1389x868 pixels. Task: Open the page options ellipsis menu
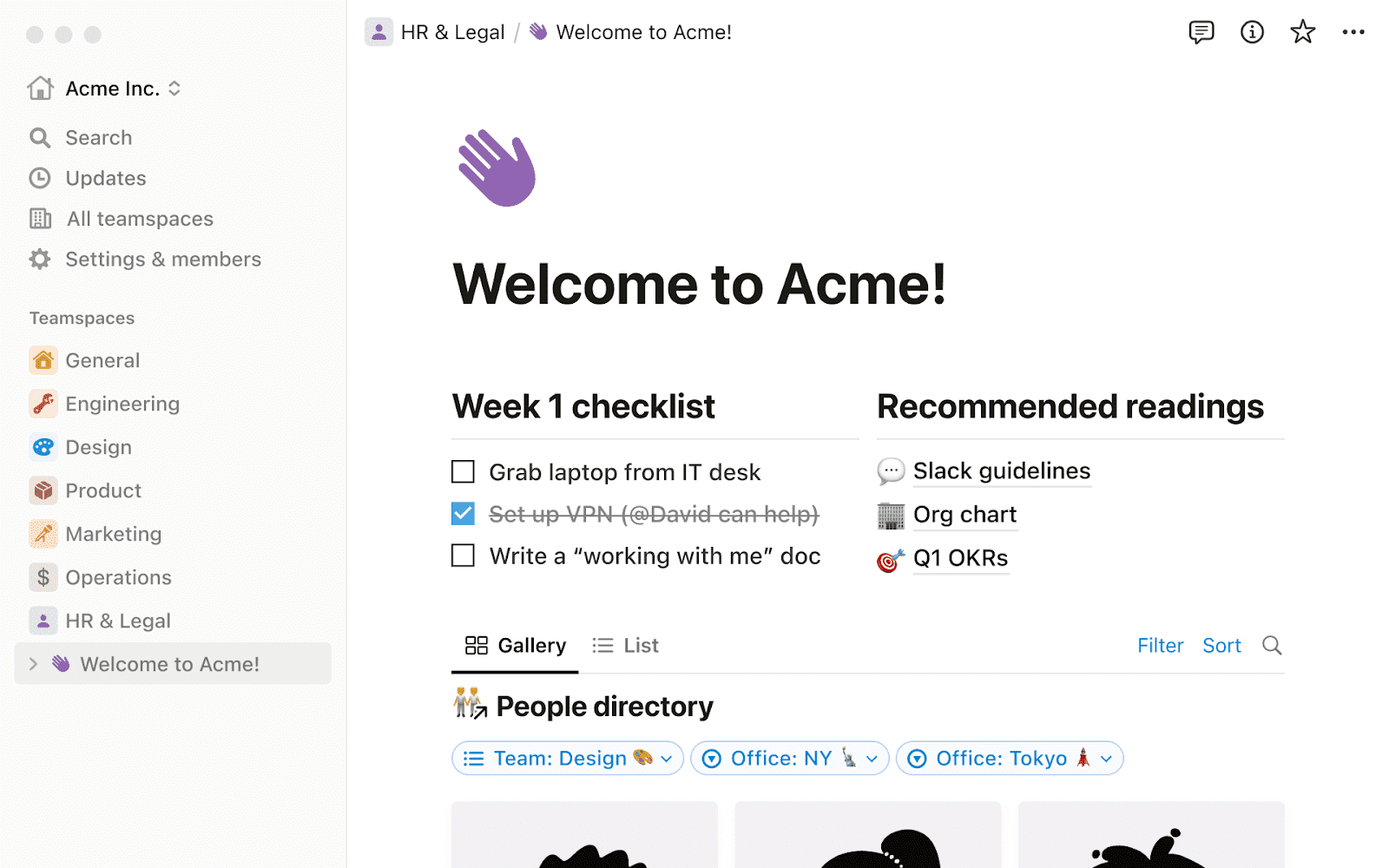[1353, 32]
